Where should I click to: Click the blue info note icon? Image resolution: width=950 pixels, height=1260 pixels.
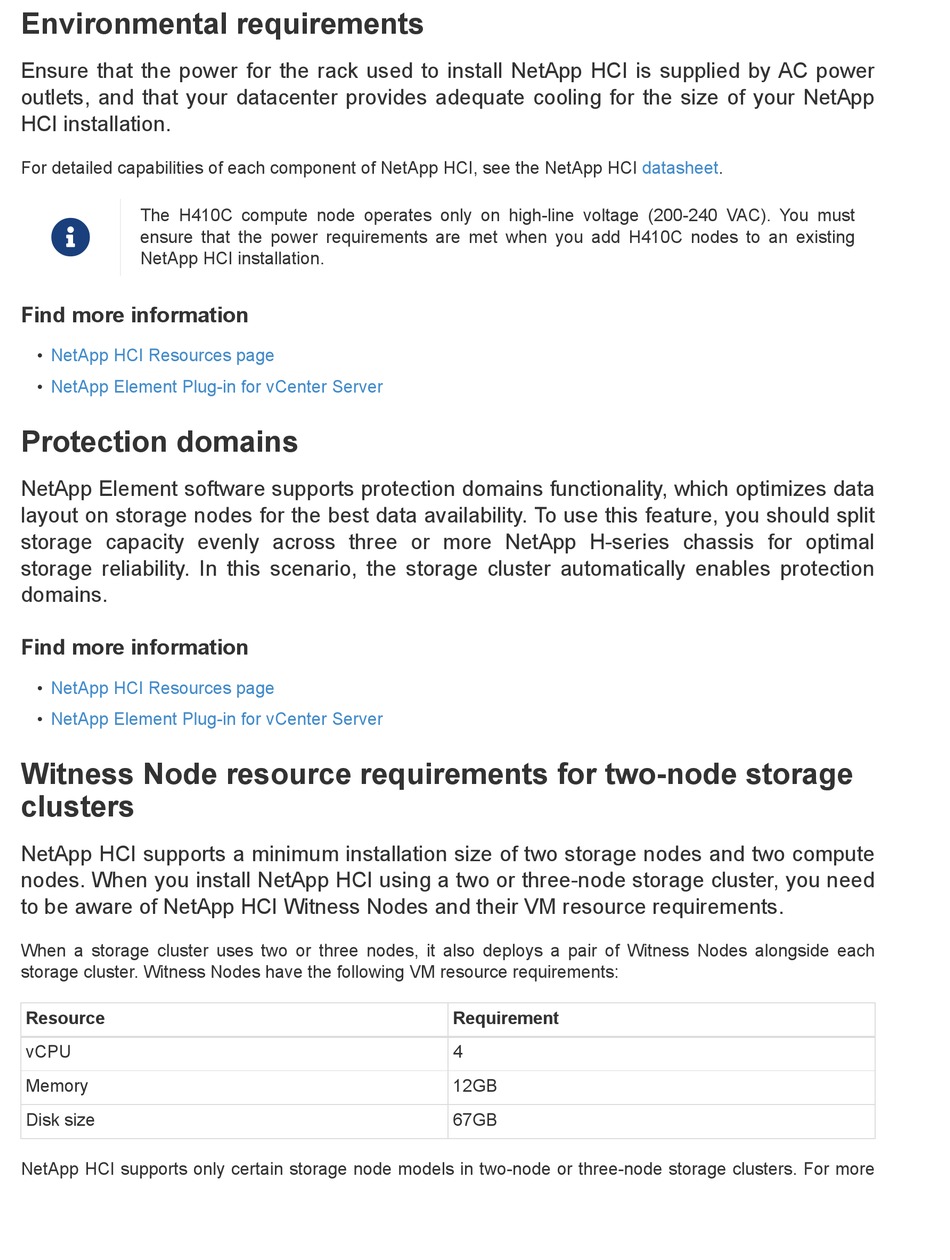pos(70,237)
